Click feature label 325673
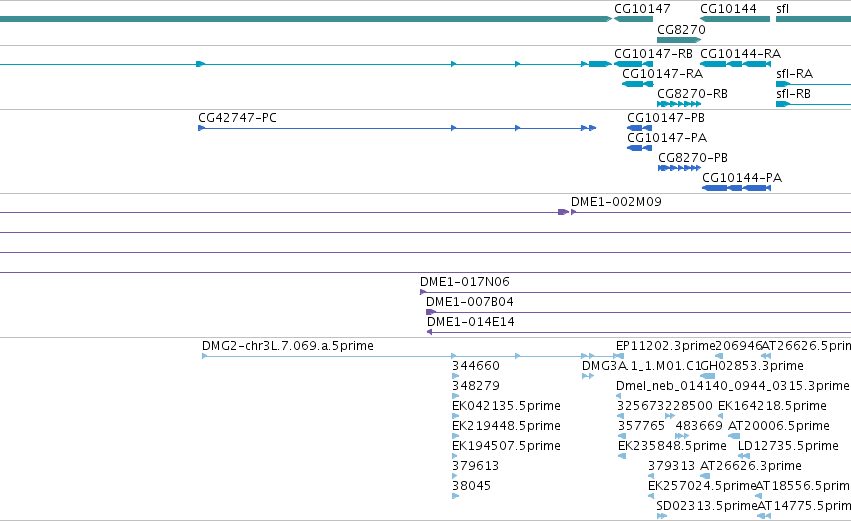This screenshot has width=851, height=521. click(640, 406)
